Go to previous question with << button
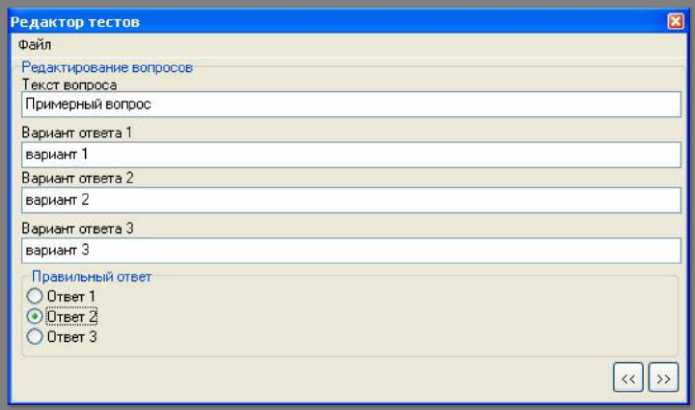 click(x=628, y=378)
